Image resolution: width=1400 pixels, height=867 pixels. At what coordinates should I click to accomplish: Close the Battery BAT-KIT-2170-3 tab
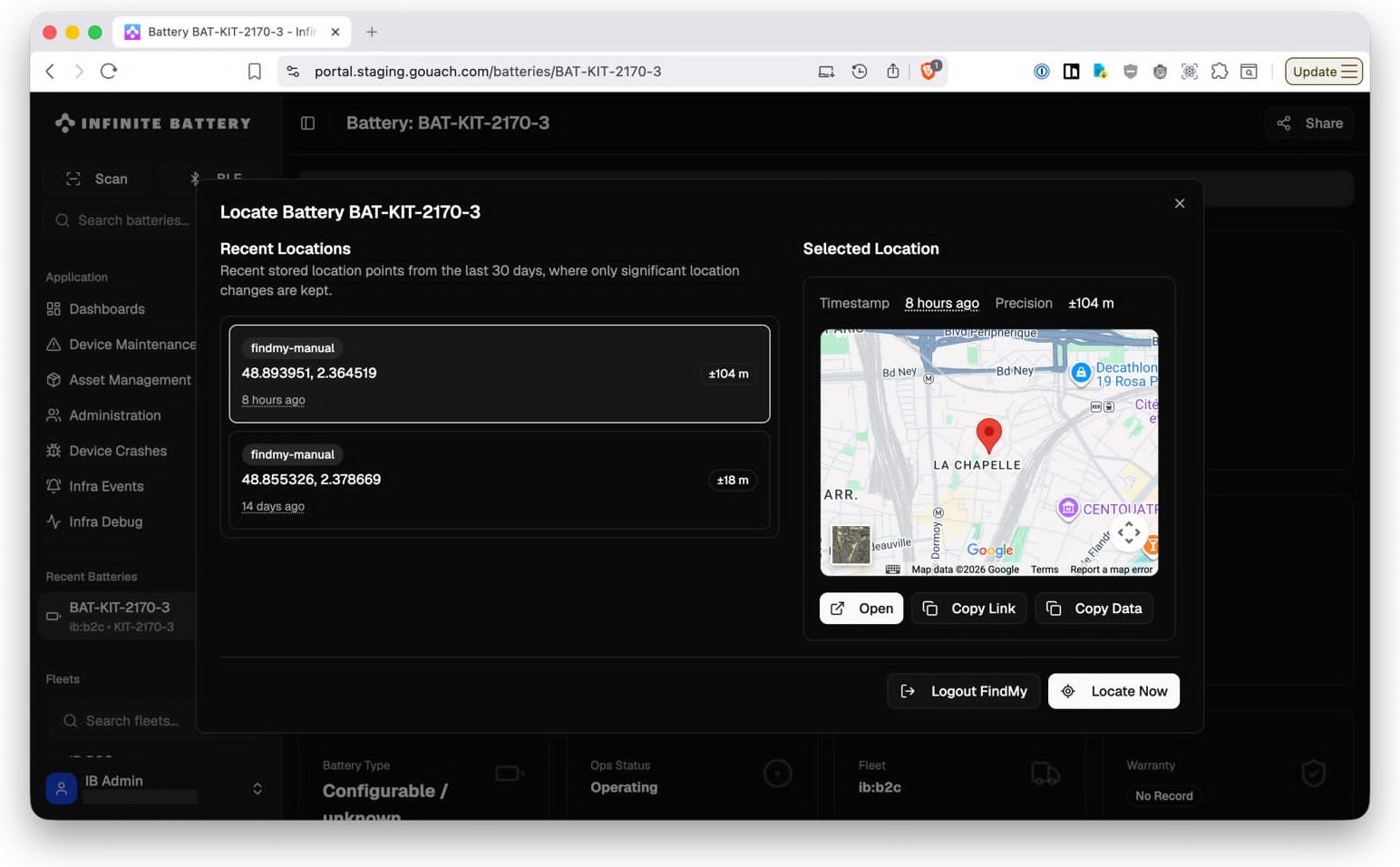click(x=335, y=32)
